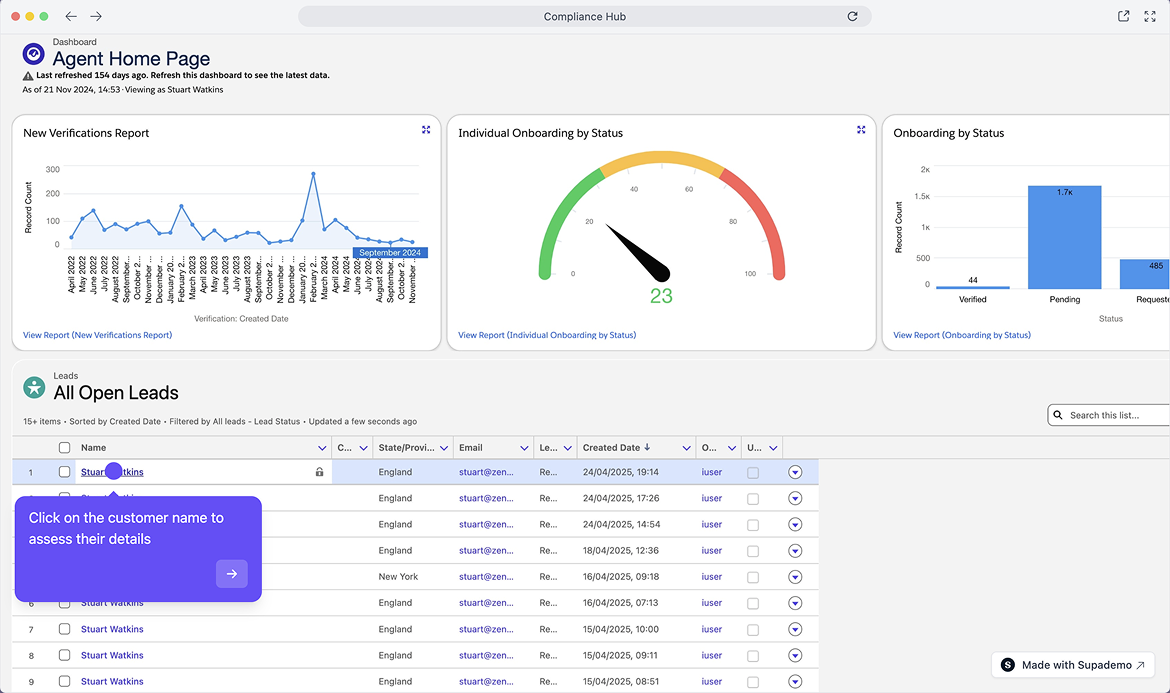Image resolution: width=1170 pixels, height=693 pixels.
Task: Toggle the select-all leads checkbox
Action: tap(65, 448)
